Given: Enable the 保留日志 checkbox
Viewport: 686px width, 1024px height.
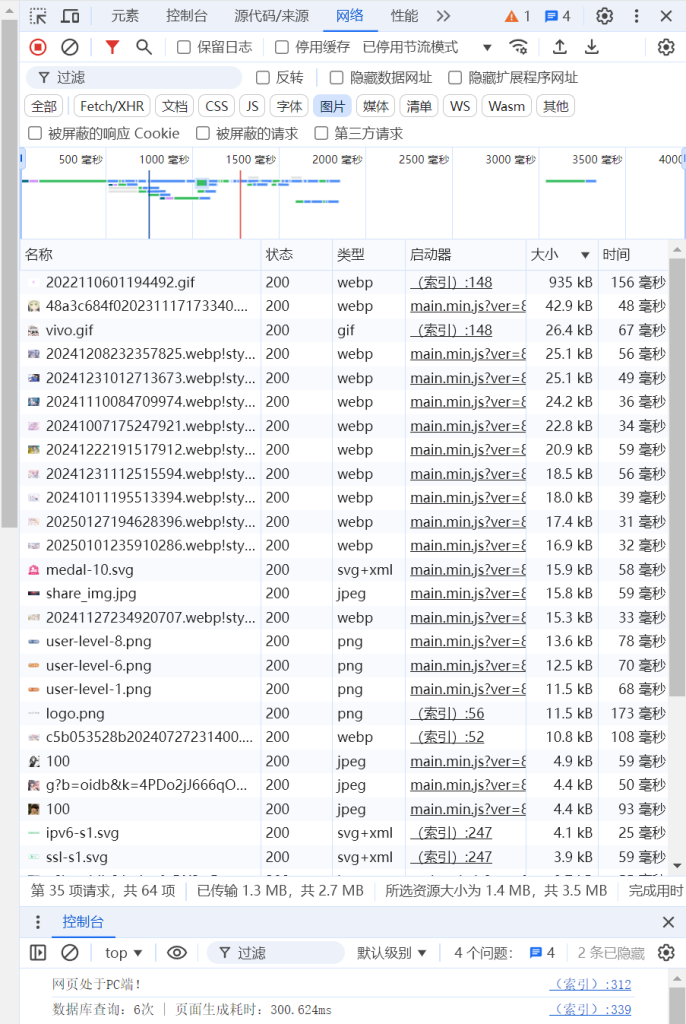Looking at the screenshot, I should coord(184,47).
